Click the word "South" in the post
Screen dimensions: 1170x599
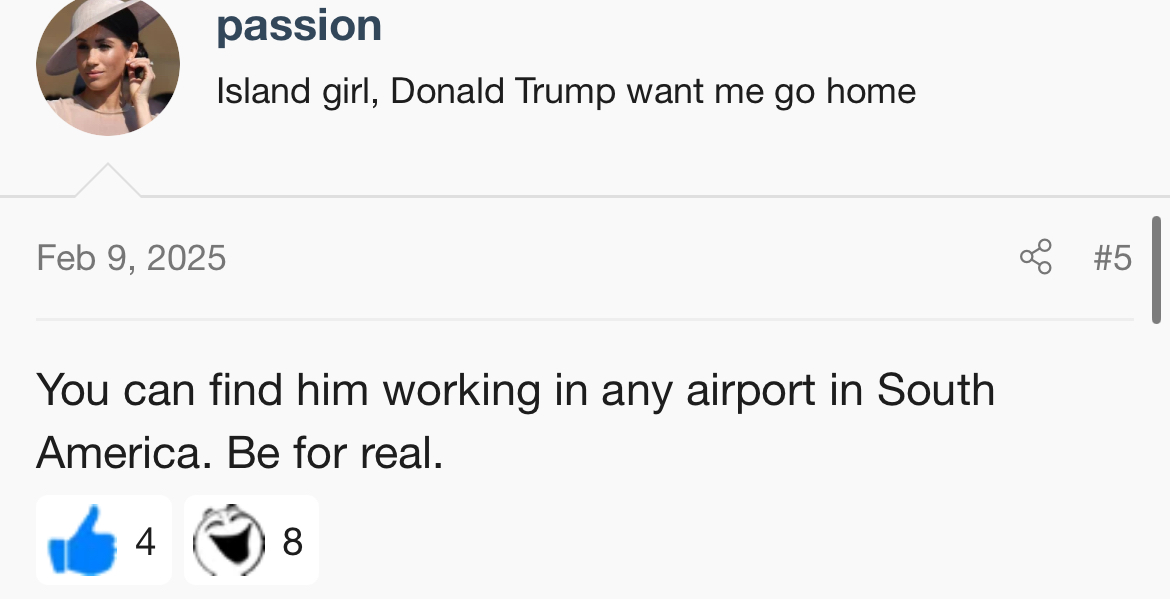point(935,390)
